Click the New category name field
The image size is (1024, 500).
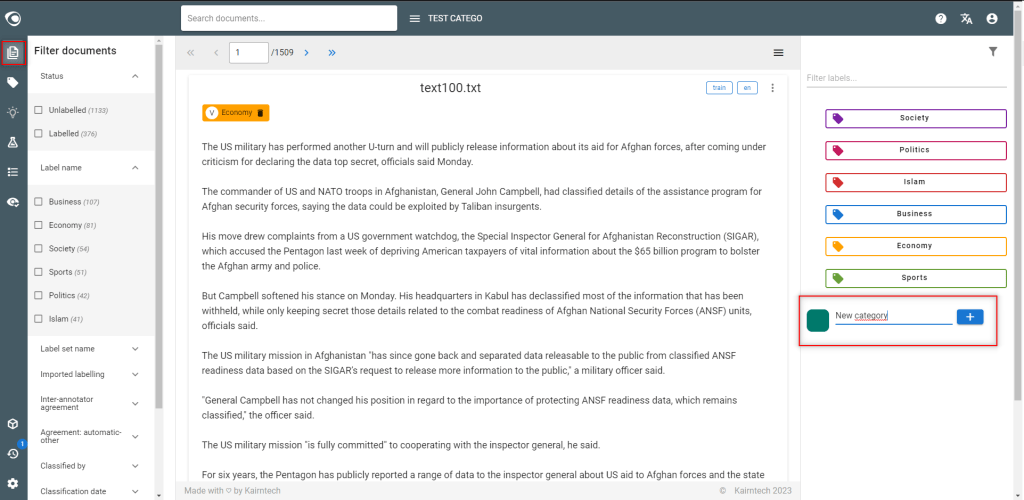click(x=894, y=316)
